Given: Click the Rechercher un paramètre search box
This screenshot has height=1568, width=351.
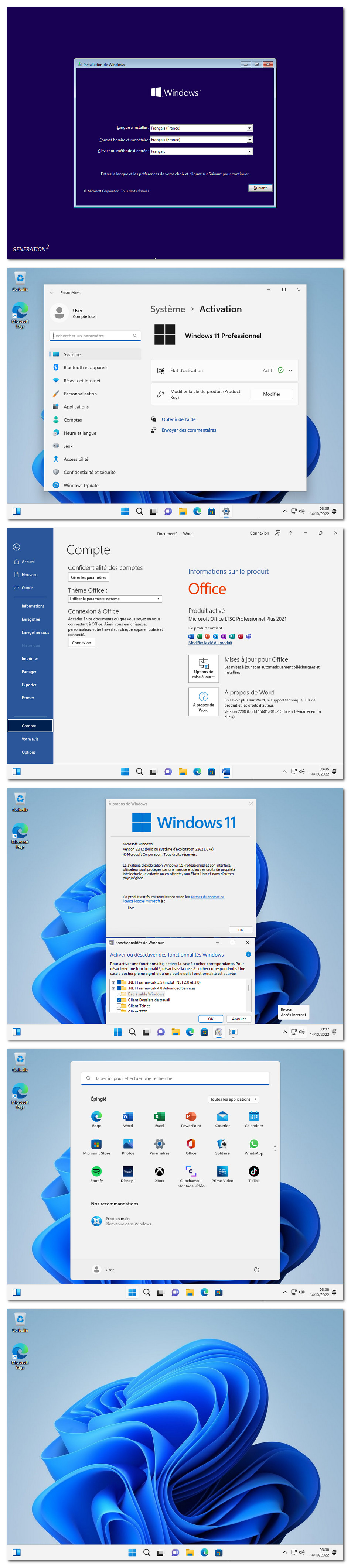Looking at the screenshot, I should (95, 335).
